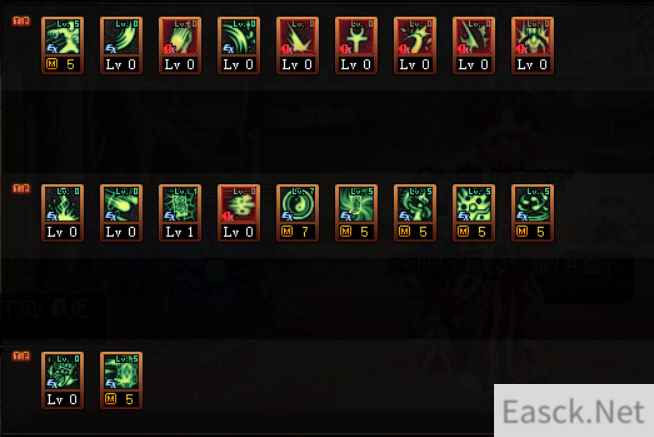This screenshot has height=437, width=654.
Task: Choose the green shield talisman skill, M 5
Action: (x=121, y=380)
